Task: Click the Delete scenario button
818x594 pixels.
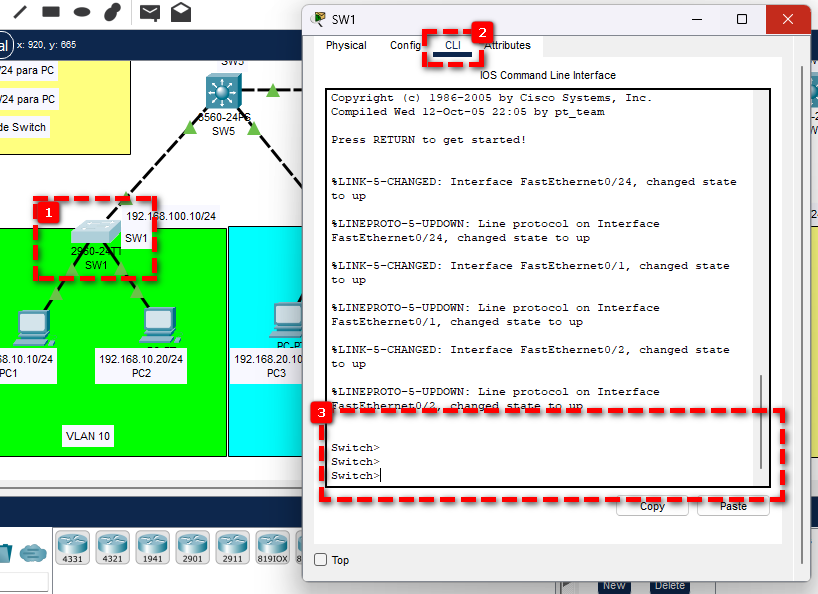Action: click(x=670, y=586)
